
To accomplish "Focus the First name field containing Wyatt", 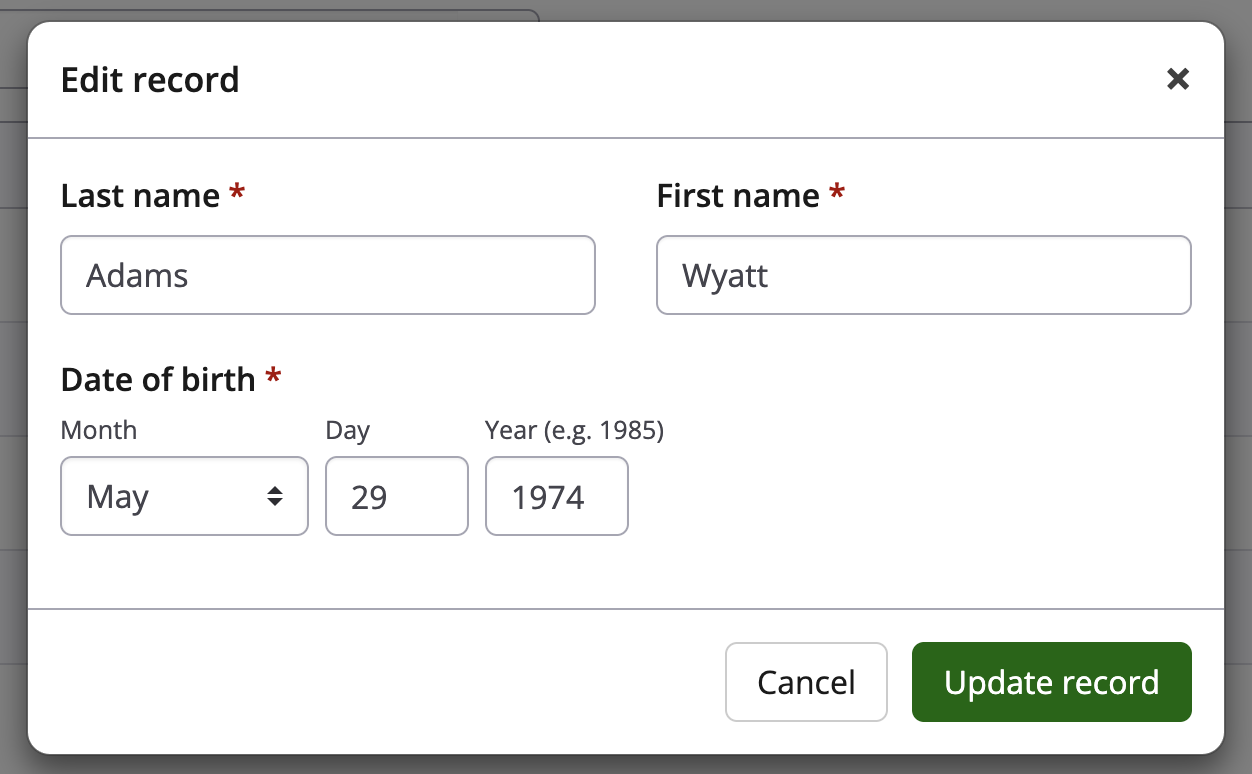I will click(923, 275).
